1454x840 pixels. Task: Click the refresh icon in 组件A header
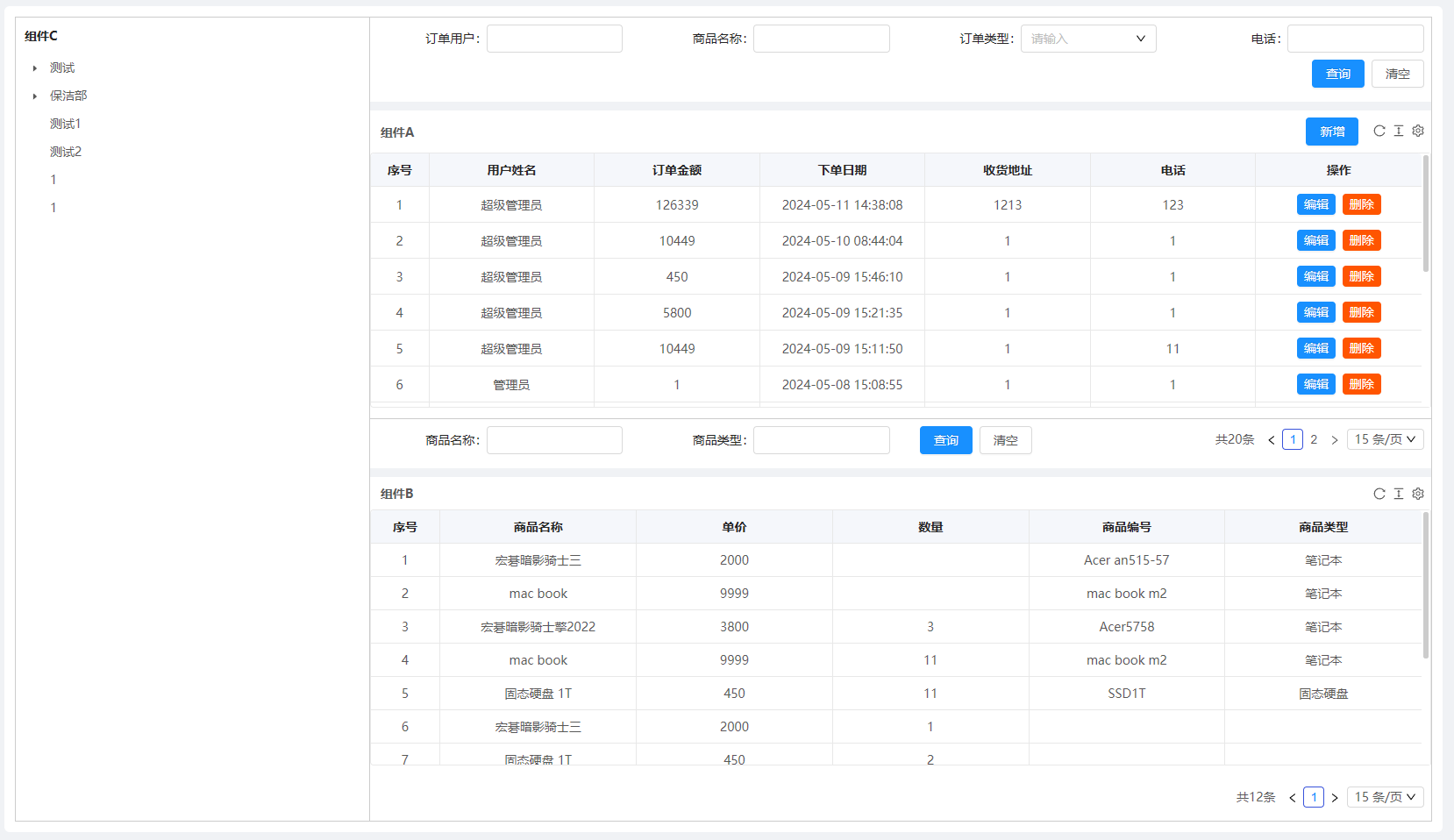pos(1379,131)
